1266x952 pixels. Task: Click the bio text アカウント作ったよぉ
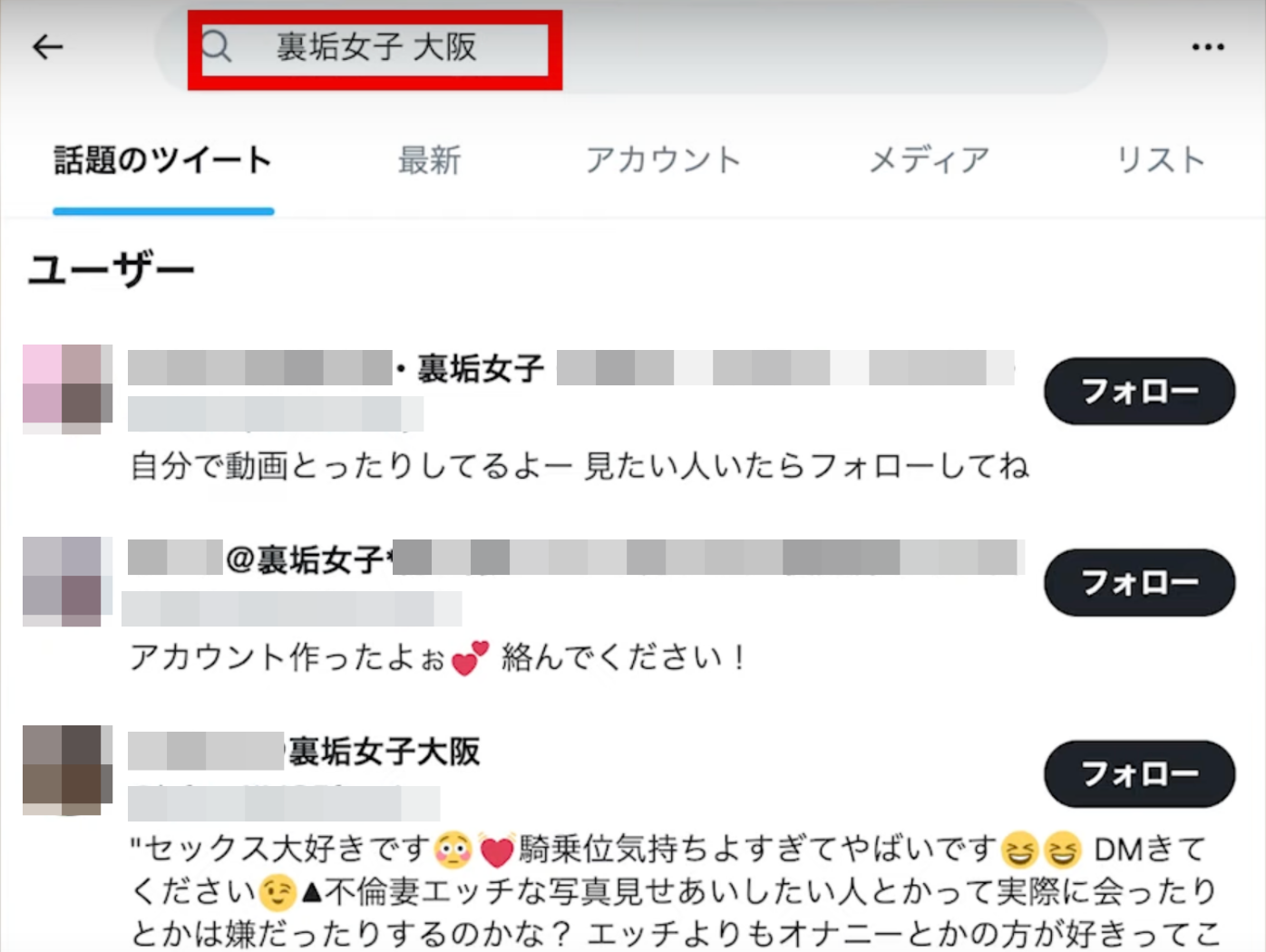pyautogui.click(x=438, y=657)
